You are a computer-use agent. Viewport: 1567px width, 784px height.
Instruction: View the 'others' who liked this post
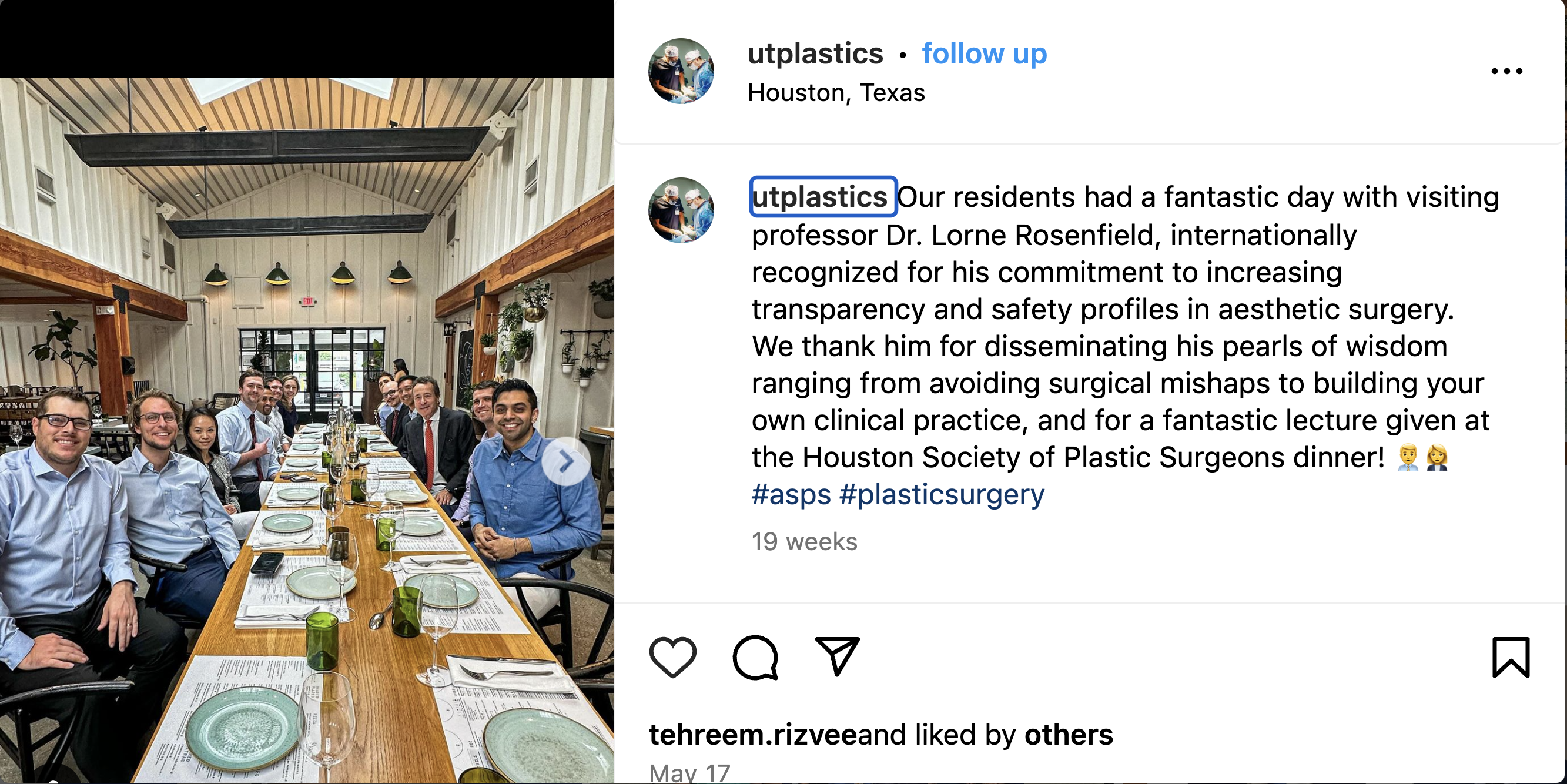pos(1068,734)
